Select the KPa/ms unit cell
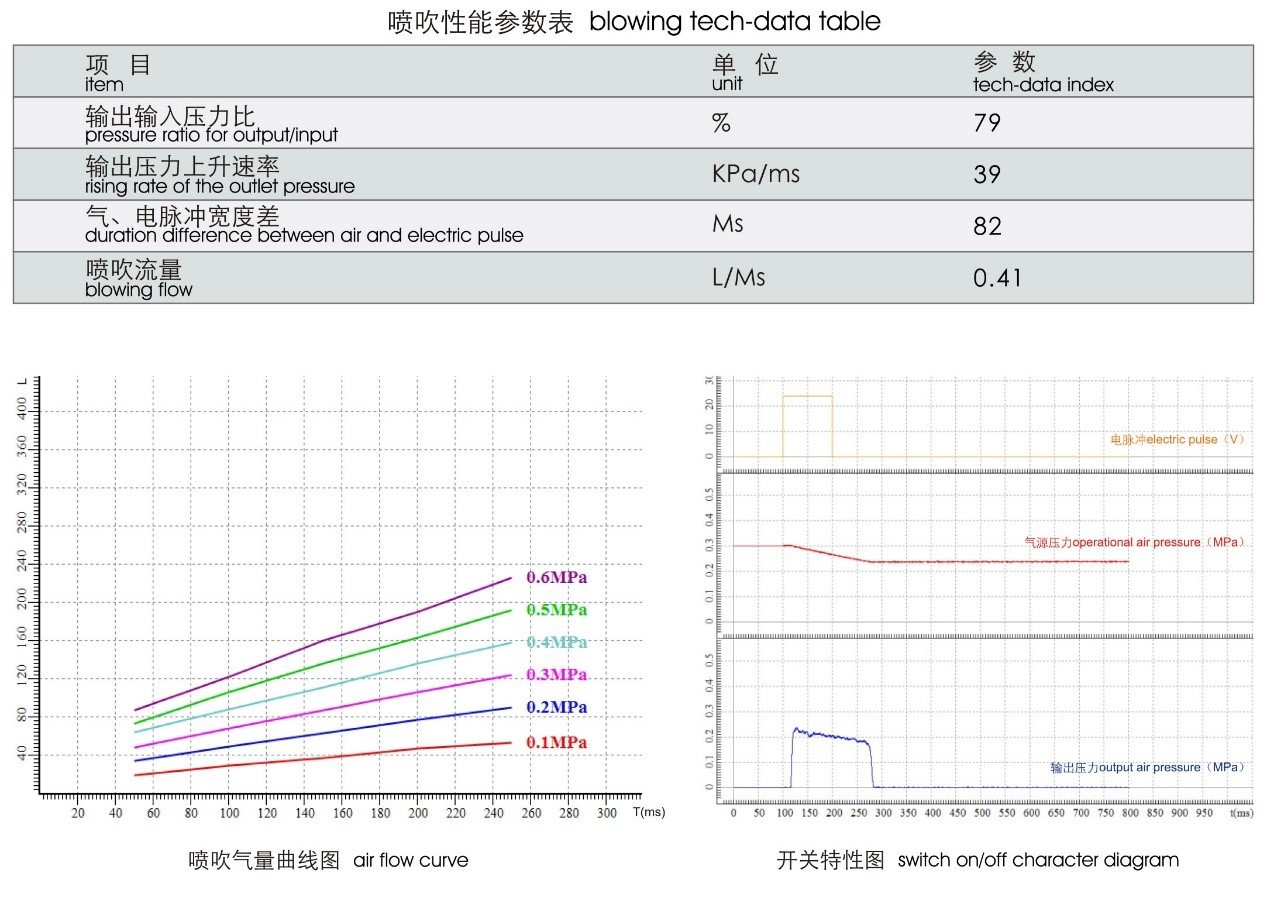 coord(755,174)
